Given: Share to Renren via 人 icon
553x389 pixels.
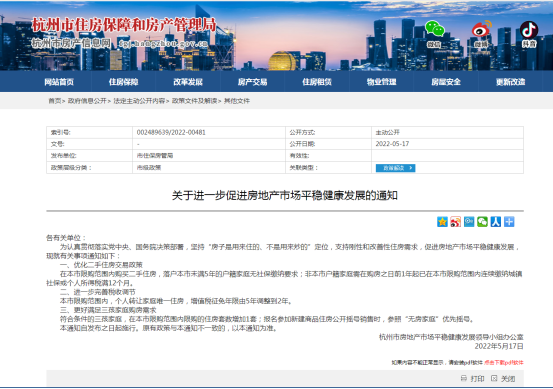Looking at the screenshot, I should coord(496,222).
